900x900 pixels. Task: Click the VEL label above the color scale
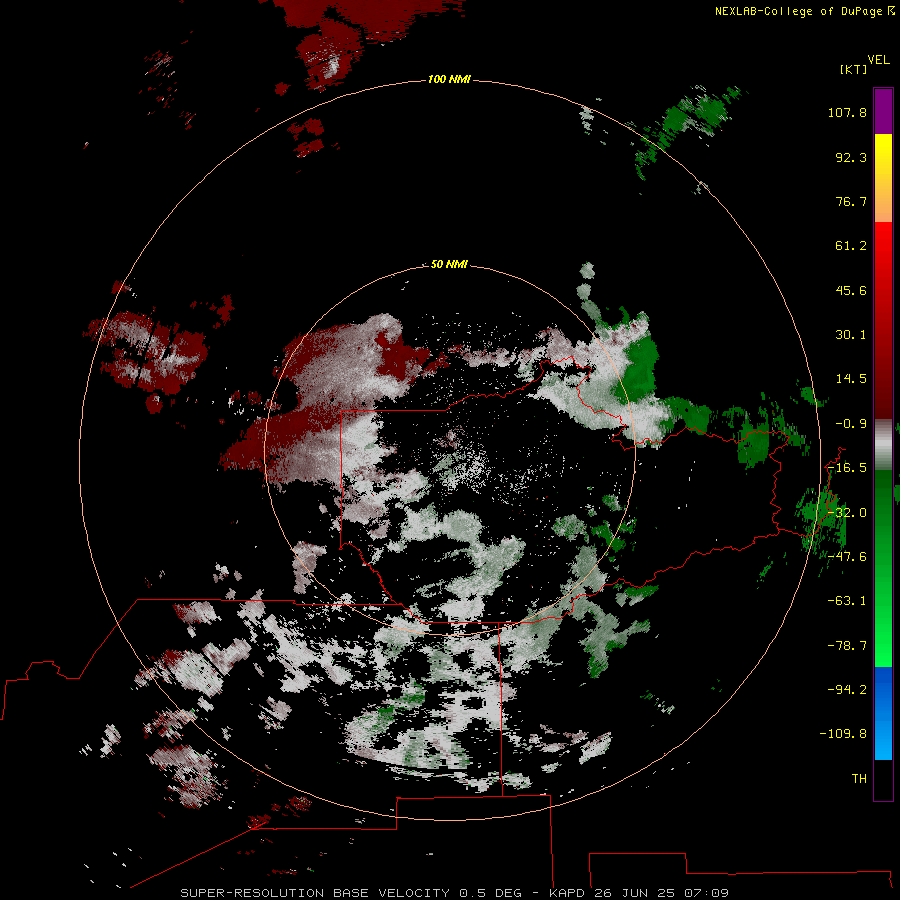[x=879, y=60]
